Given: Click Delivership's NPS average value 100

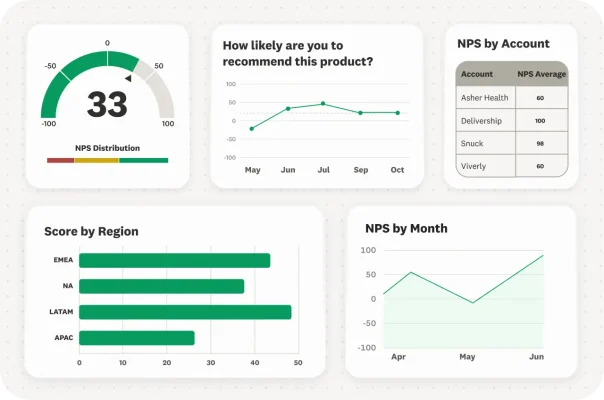Looking at the screenshot, I should pos(540,121).
